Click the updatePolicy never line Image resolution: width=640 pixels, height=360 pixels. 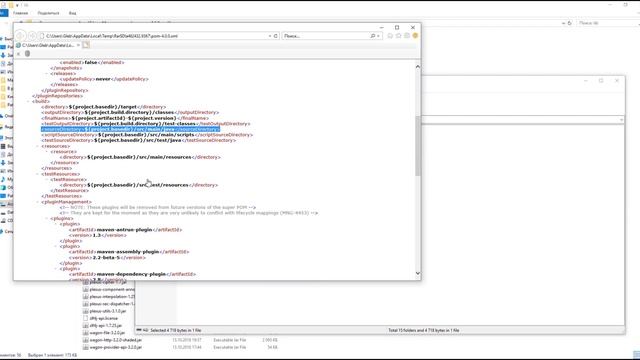(x=104, y=79)
